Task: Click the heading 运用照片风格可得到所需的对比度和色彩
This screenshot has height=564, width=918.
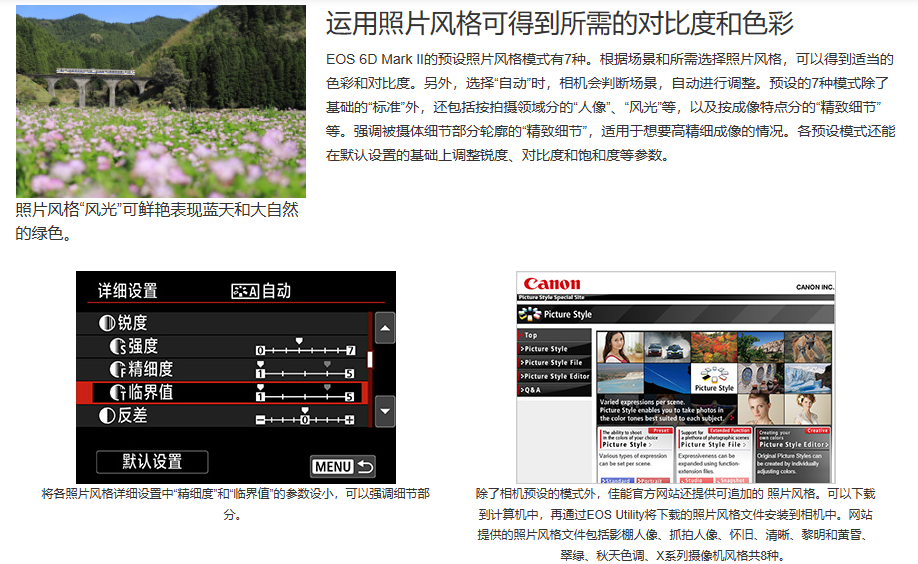Action: pos(560,23)
